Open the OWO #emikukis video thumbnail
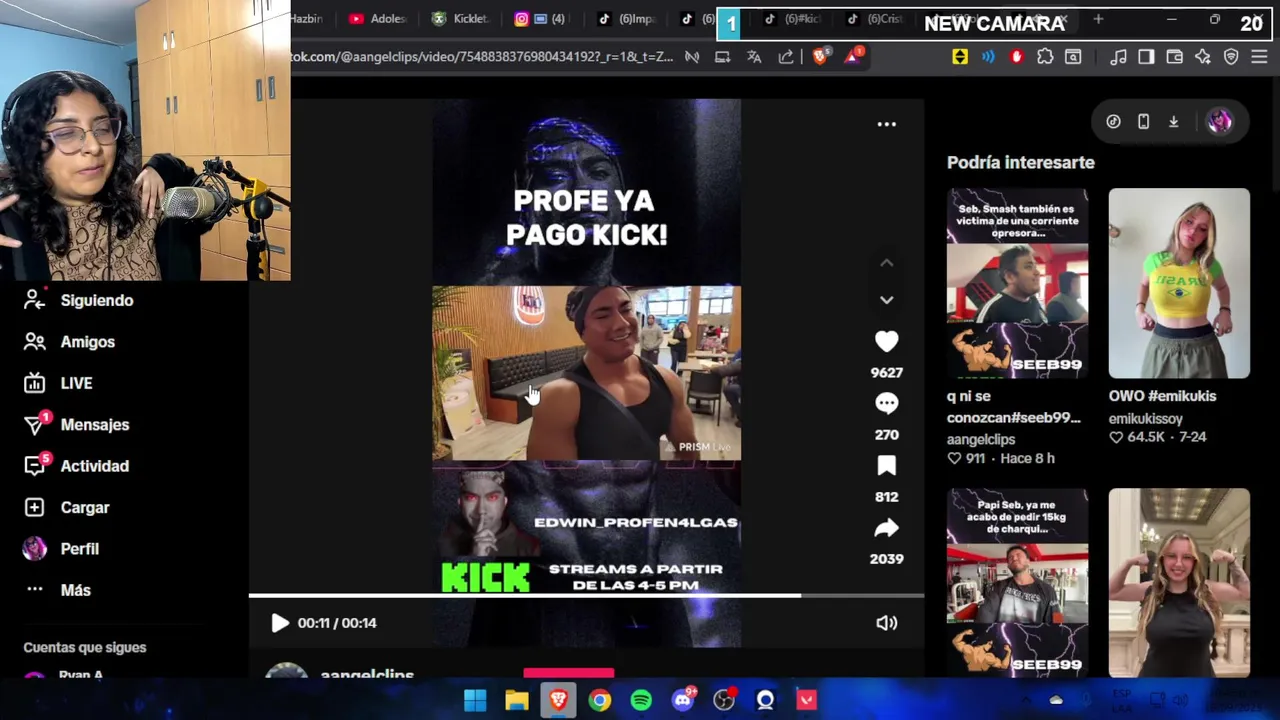 point(1179,283)
